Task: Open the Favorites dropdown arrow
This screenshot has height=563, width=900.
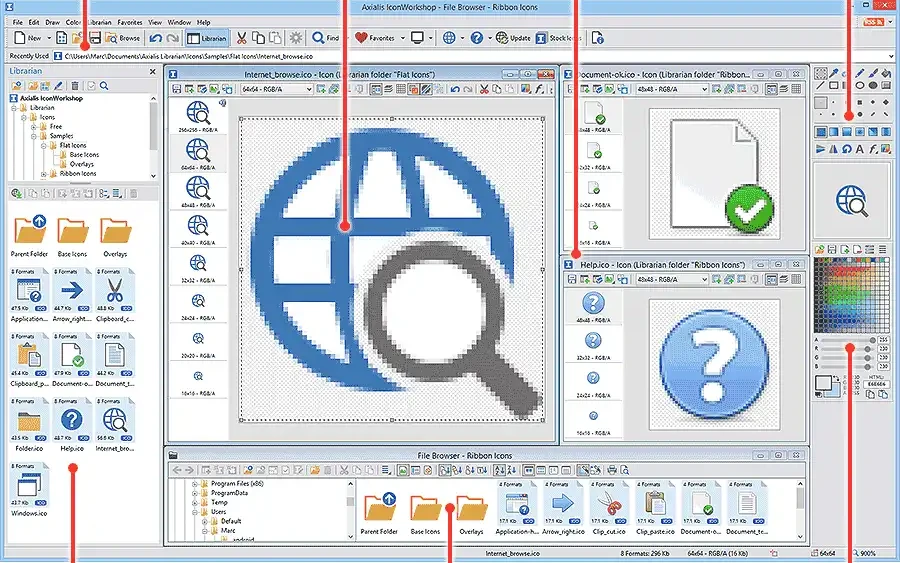Action: point(402,38)
